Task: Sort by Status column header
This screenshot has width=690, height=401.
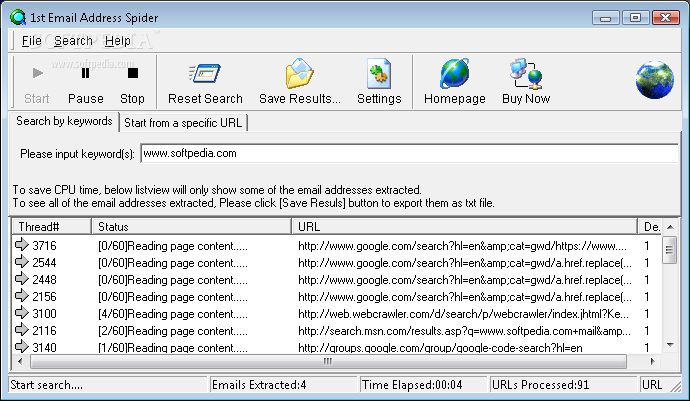Action: coord(191,227)
